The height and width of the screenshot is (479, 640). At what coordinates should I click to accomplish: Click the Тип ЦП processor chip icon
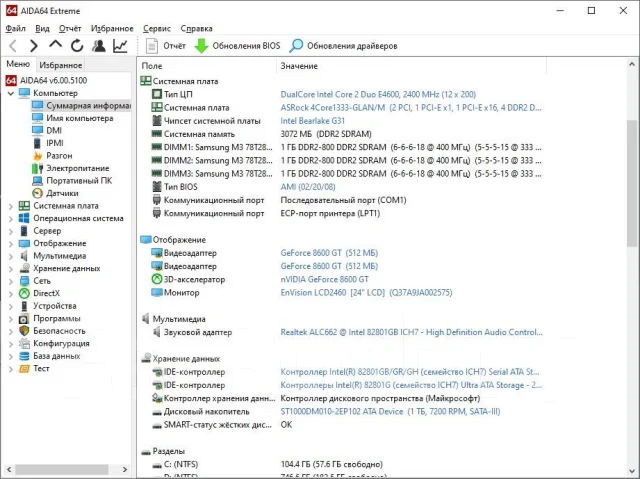157,94
